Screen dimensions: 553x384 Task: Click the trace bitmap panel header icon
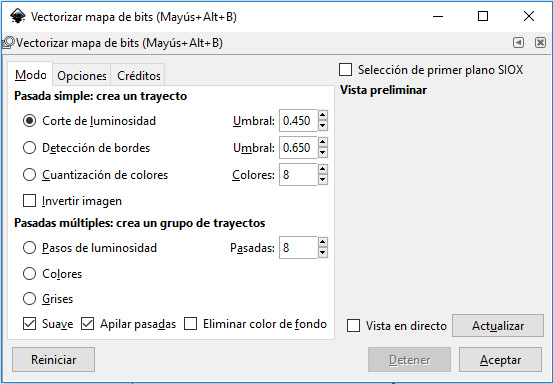[8, 43]
